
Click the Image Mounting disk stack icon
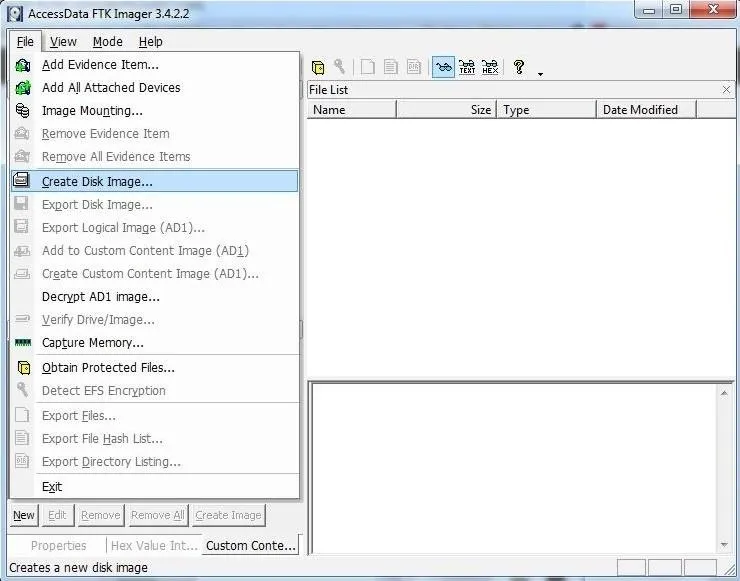[x=22, y=111]
